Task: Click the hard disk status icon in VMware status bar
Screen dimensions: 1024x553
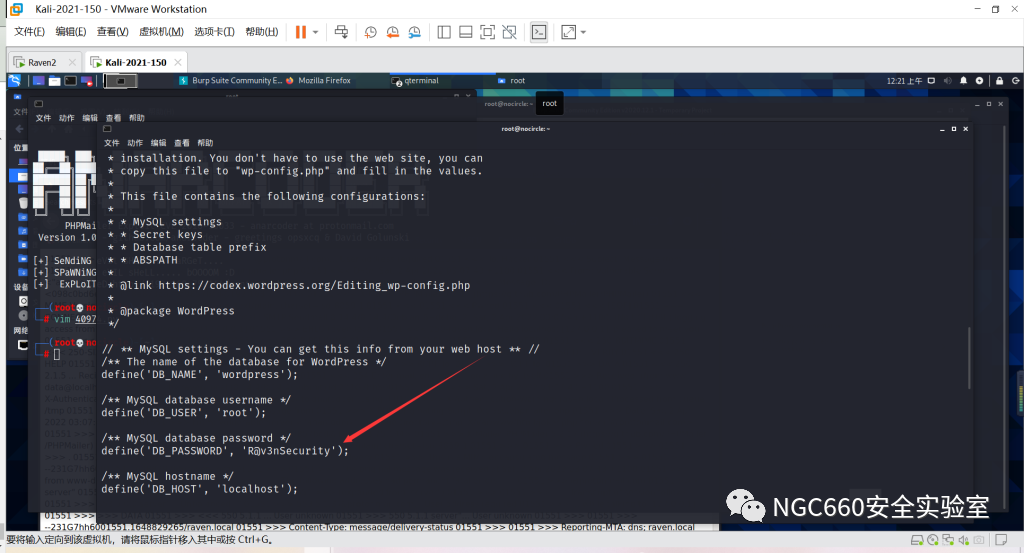Action: click(x=917, y=540)
